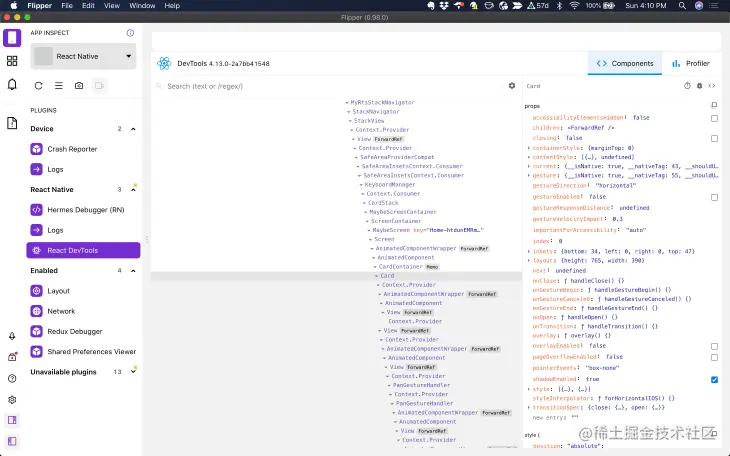Select the SafeAreaProviderCompat component
The image size is (730, 456).
[397, 157]
